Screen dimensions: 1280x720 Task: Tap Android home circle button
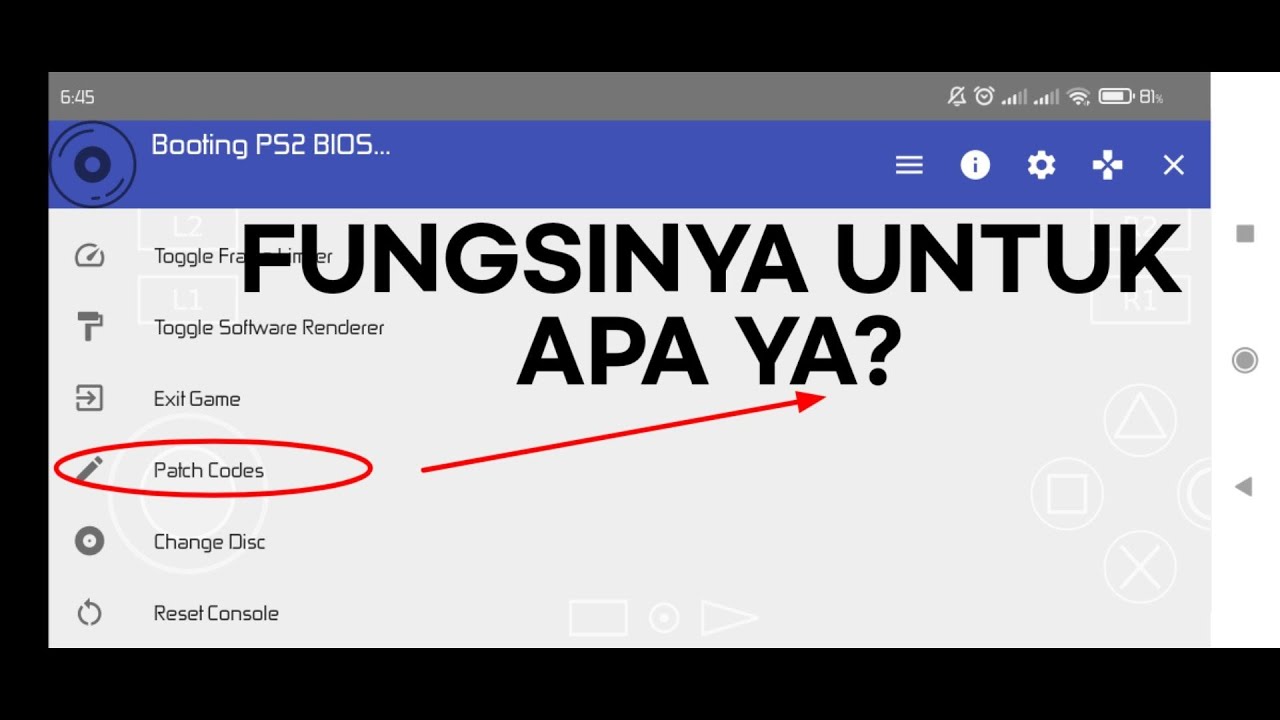coord(1245,360)
